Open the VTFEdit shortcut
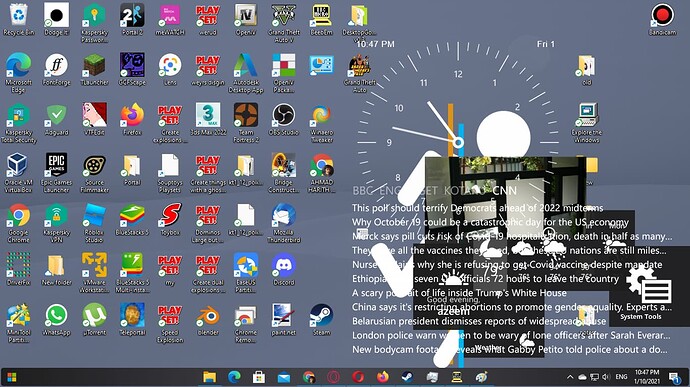This screenshot has height=387, width=690. point(94,119)
